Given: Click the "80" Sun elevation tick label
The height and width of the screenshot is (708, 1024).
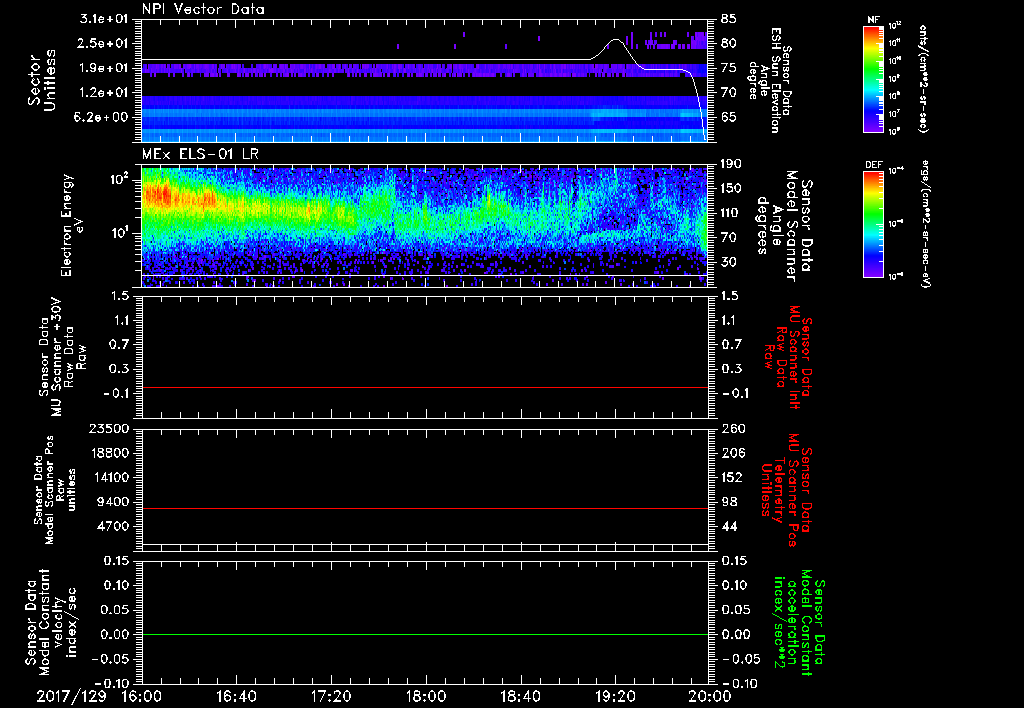Looking at the screenshot, I should click(729, 43).
